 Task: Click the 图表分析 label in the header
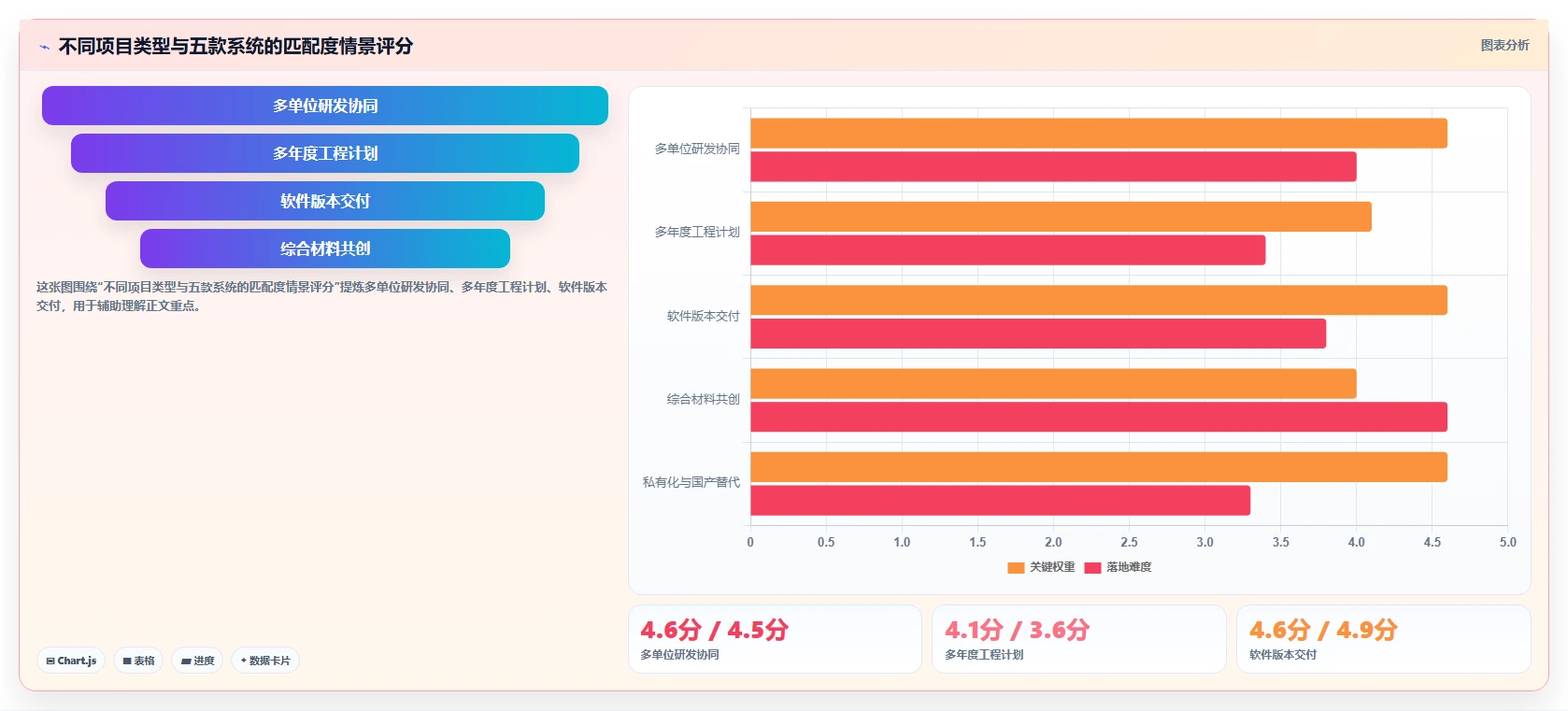click(x=1504, y=45)
